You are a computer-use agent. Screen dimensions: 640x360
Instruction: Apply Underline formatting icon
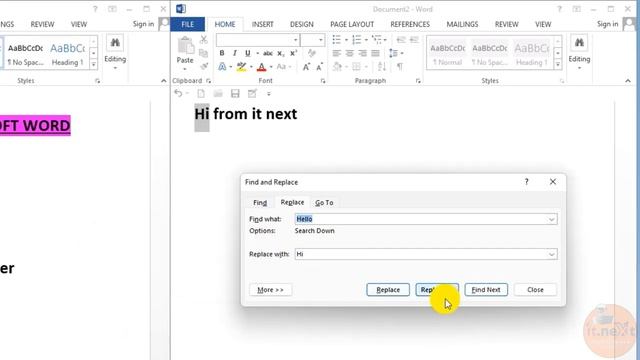tap(247, 53)
